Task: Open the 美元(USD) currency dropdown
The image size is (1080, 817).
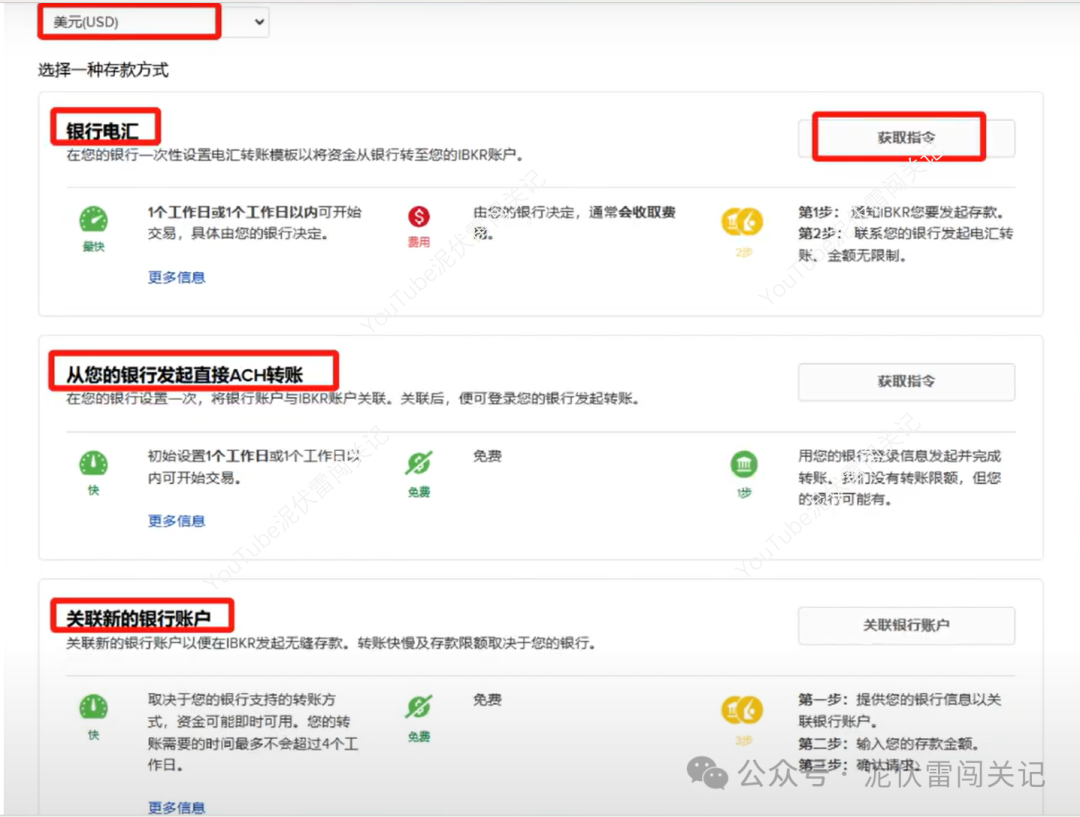Action: (128, 20)
